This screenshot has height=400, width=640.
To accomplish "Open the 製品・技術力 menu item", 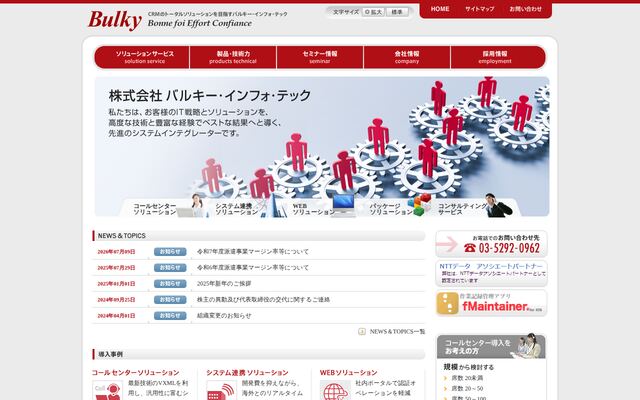I will tap(233, 57).
